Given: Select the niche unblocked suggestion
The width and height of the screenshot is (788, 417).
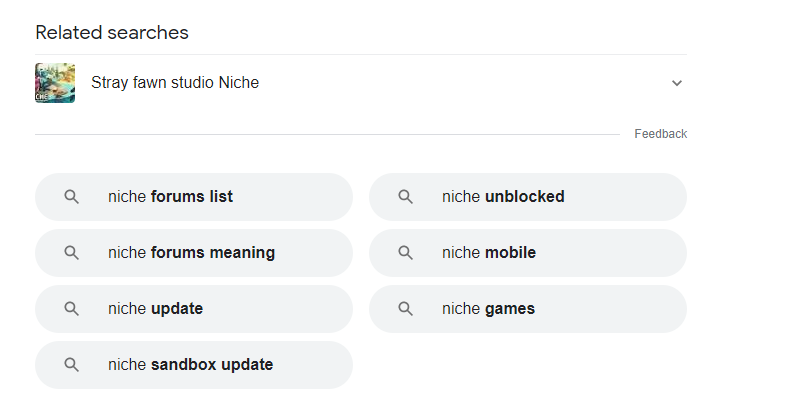Looking at the screenshot, I should click(x=528, y=197).
